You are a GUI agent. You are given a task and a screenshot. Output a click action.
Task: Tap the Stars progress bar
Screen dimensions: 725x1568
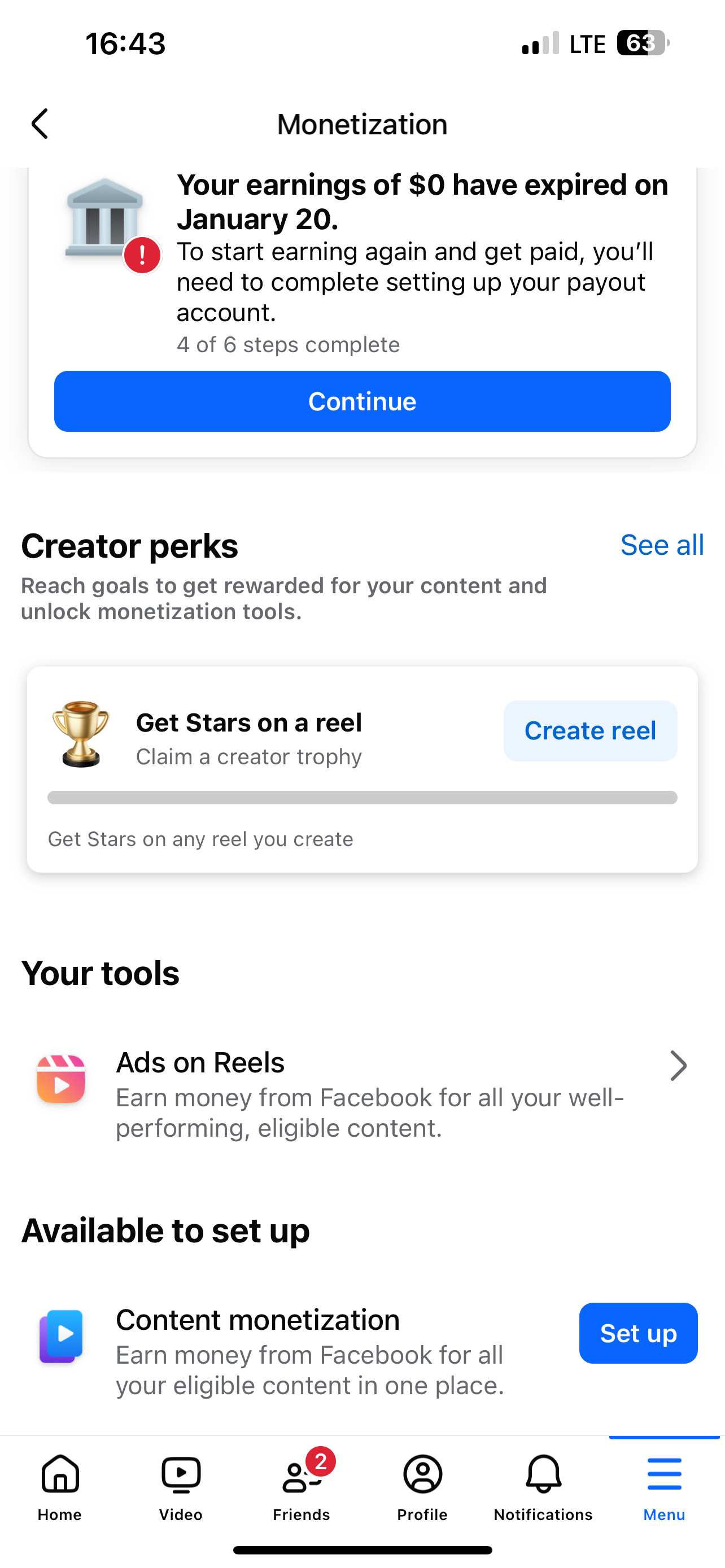362,798
